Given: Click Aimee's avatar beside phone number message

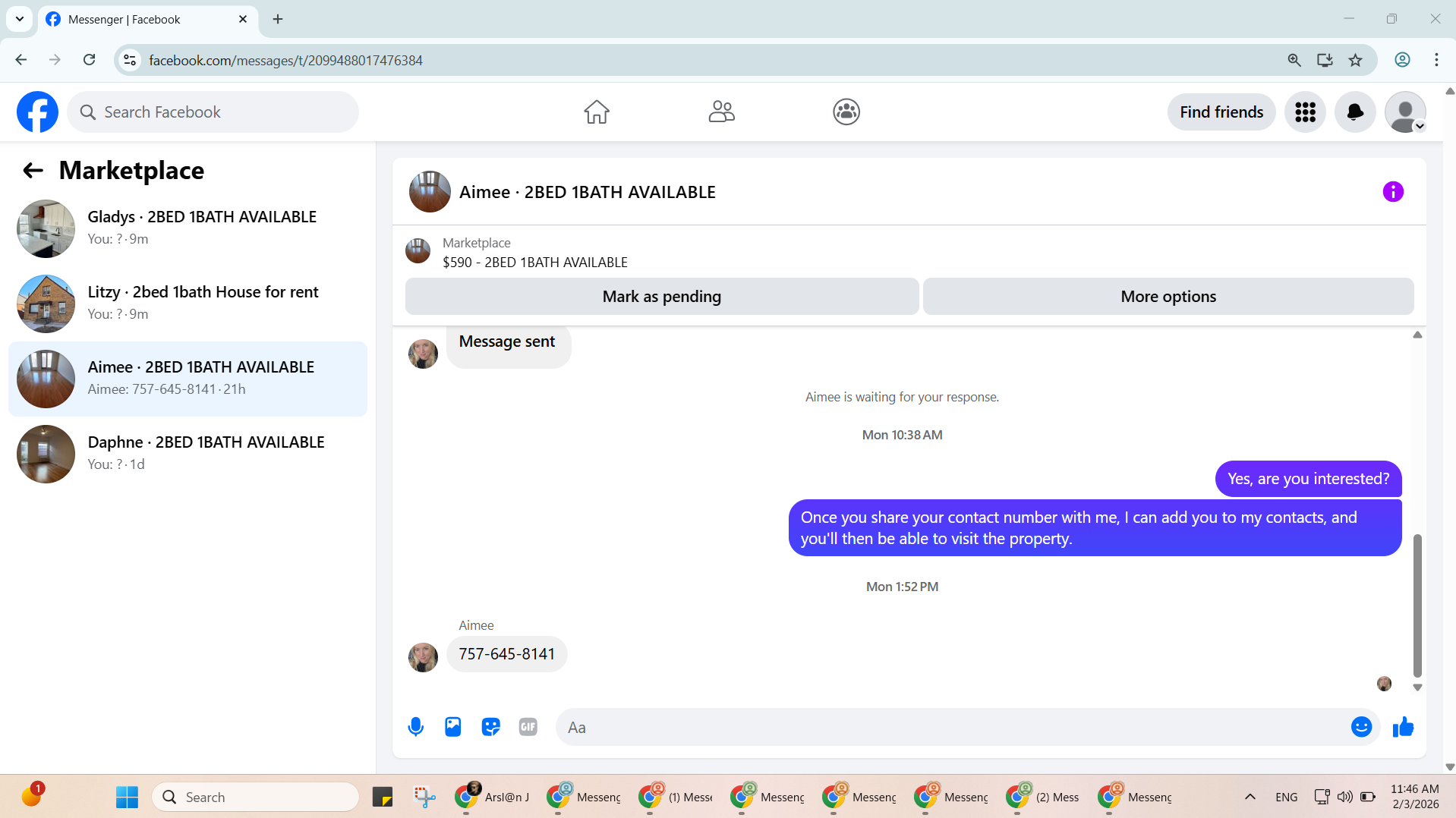Looking at the screenshot, I should [x=423, y=657].
